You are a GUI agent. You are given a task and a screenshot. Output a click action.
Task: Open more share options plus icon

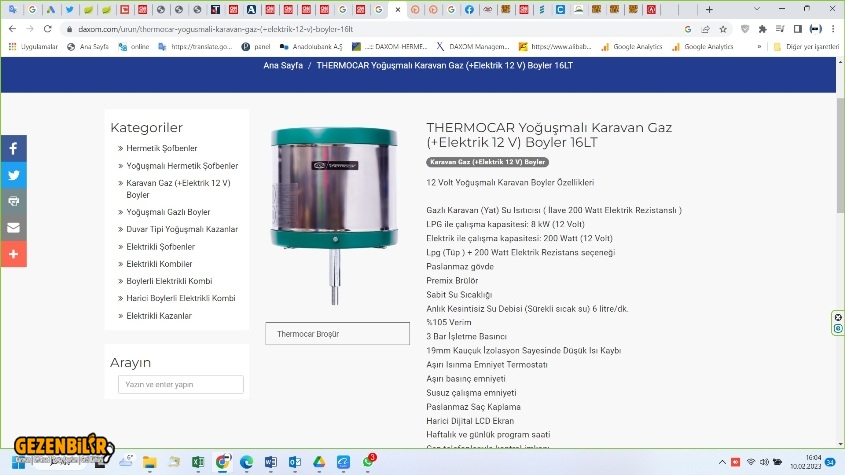point(13,254)
